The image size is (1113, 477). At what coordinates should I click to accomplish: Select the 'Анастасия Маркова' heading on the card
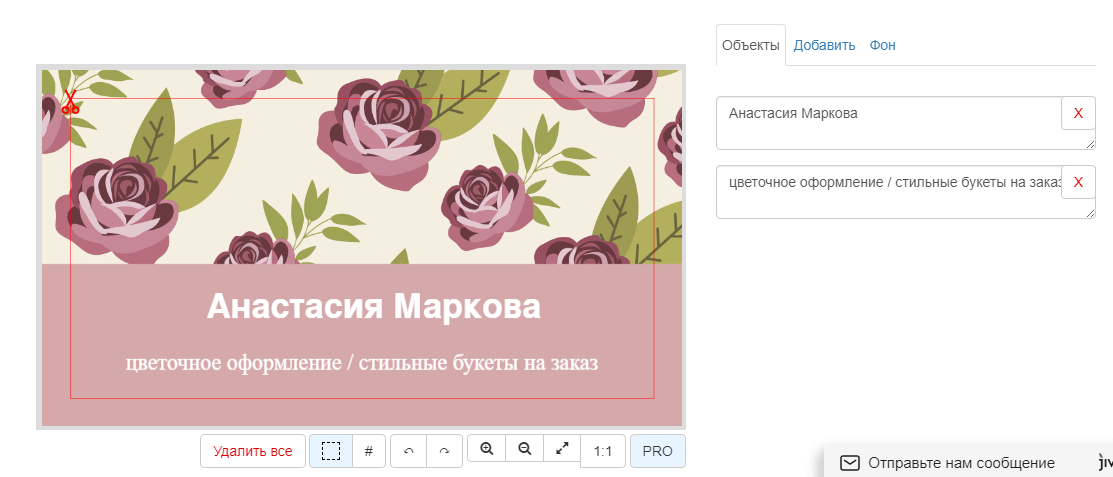click(373, 307)
